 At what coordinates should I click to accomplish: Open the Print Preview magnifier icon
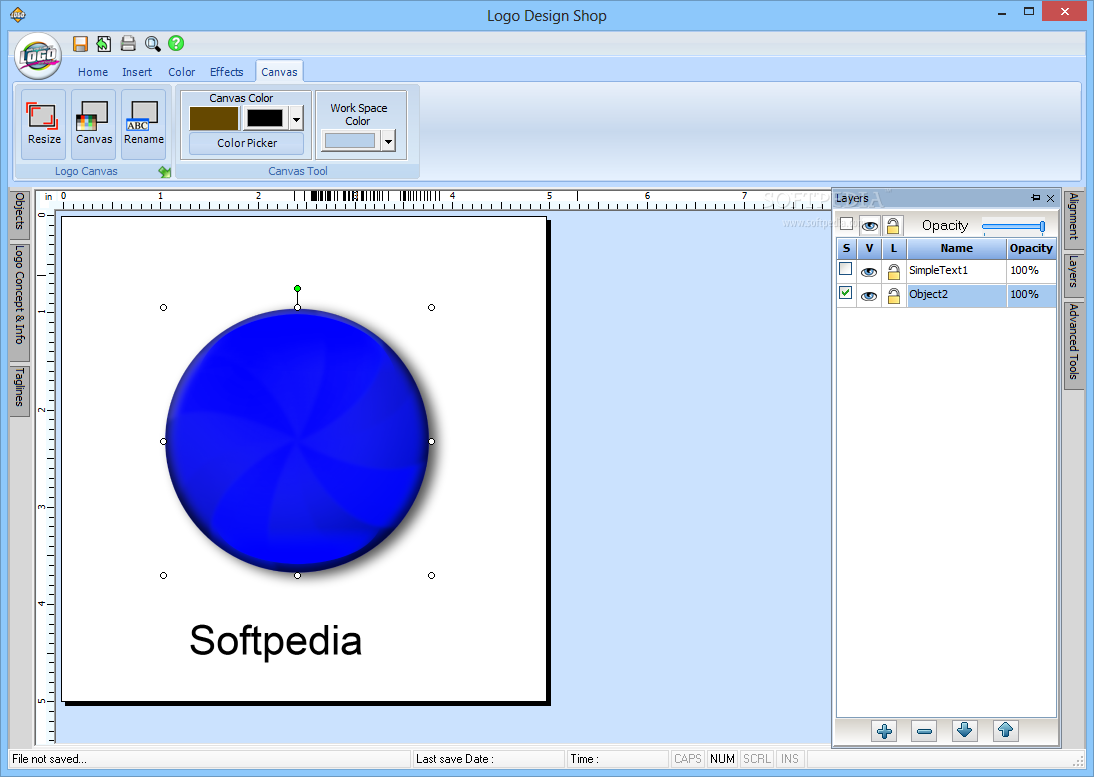[x=152, y=44]
